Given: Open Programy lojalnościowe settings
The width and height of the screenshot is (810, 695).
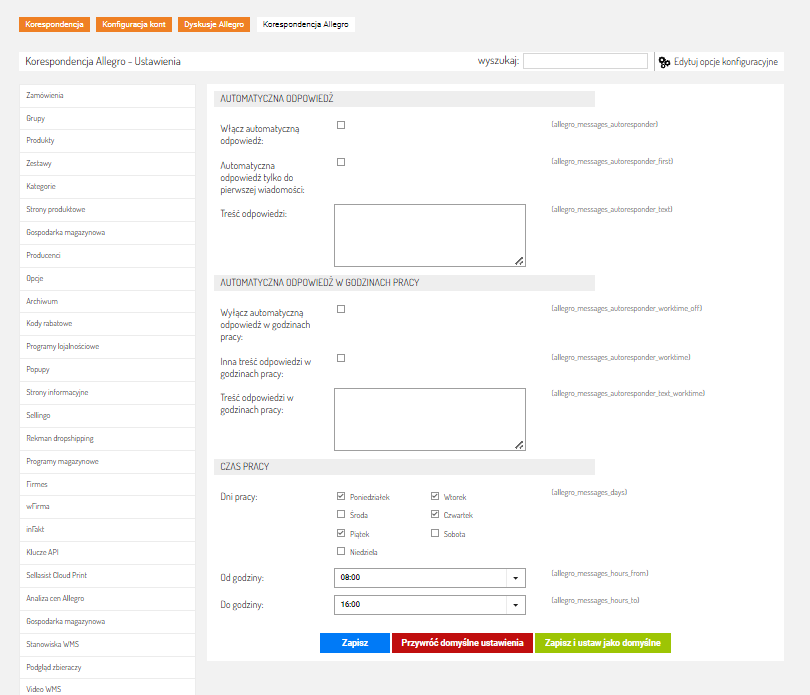Looking at the screenshot, I should coord(107,347).
